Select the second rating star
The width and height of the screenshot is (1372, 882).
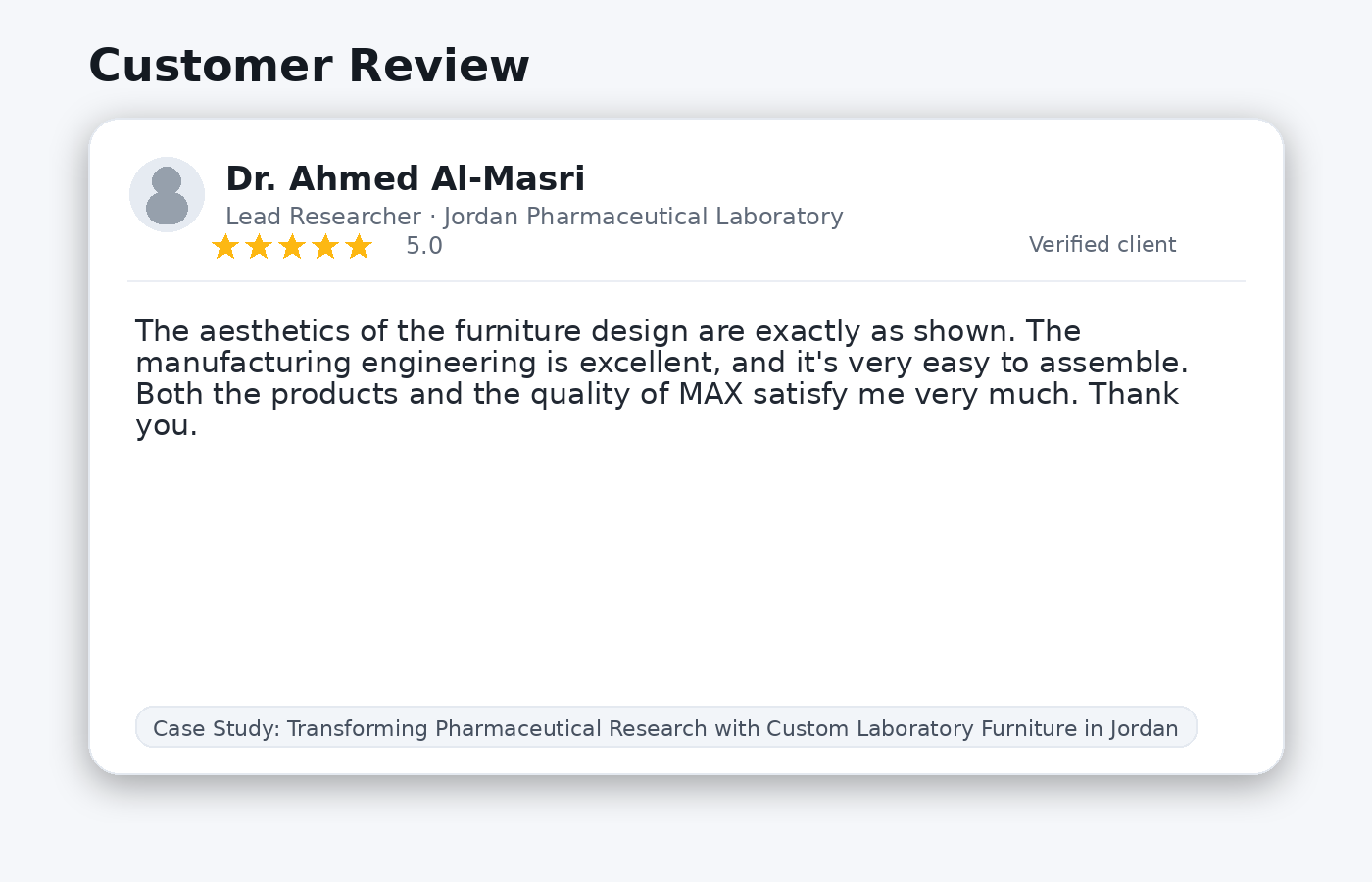coord(259,246)
